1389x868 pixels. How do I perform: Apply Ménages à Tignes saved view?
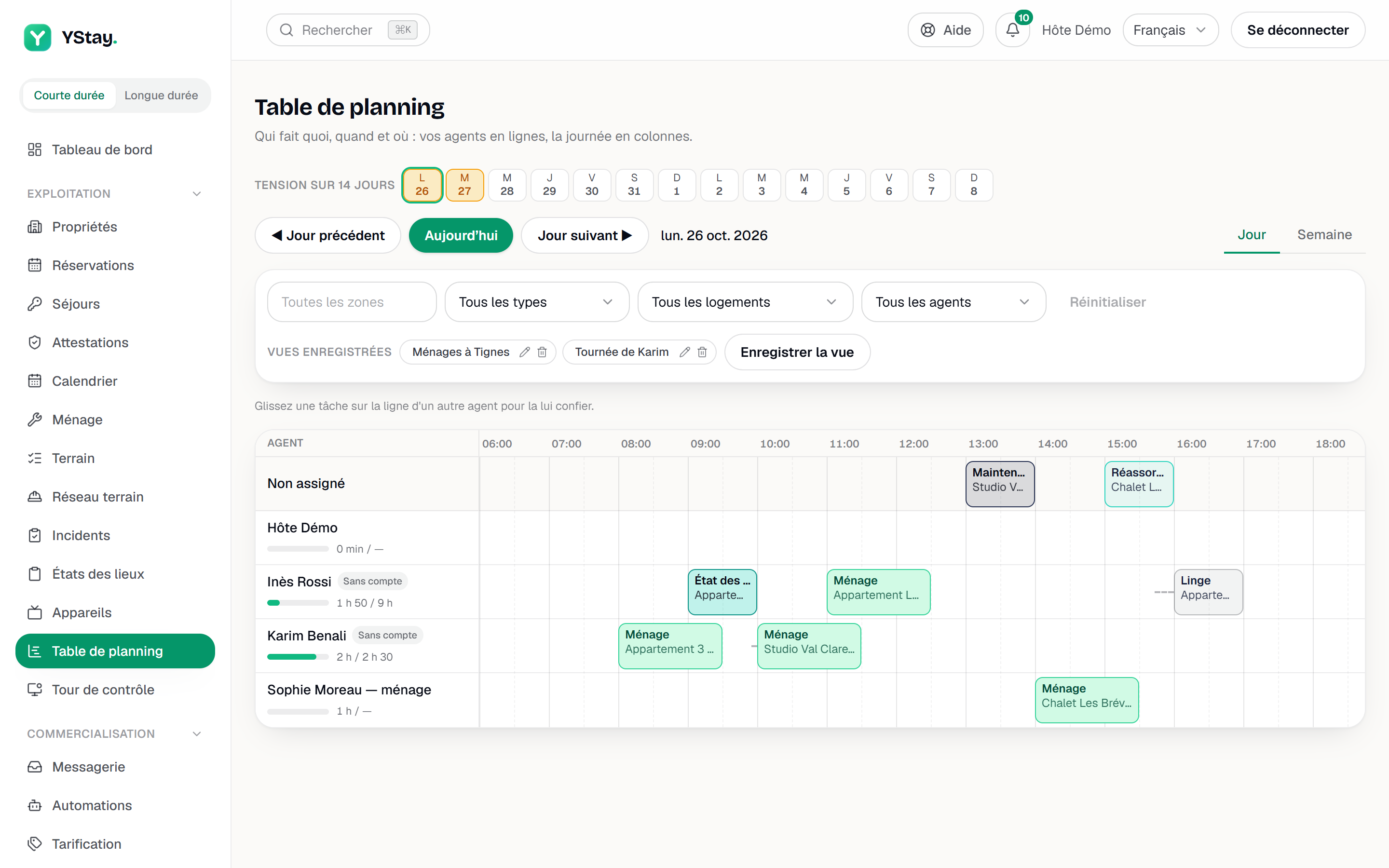pyautogui.click(x=461, y=352)
